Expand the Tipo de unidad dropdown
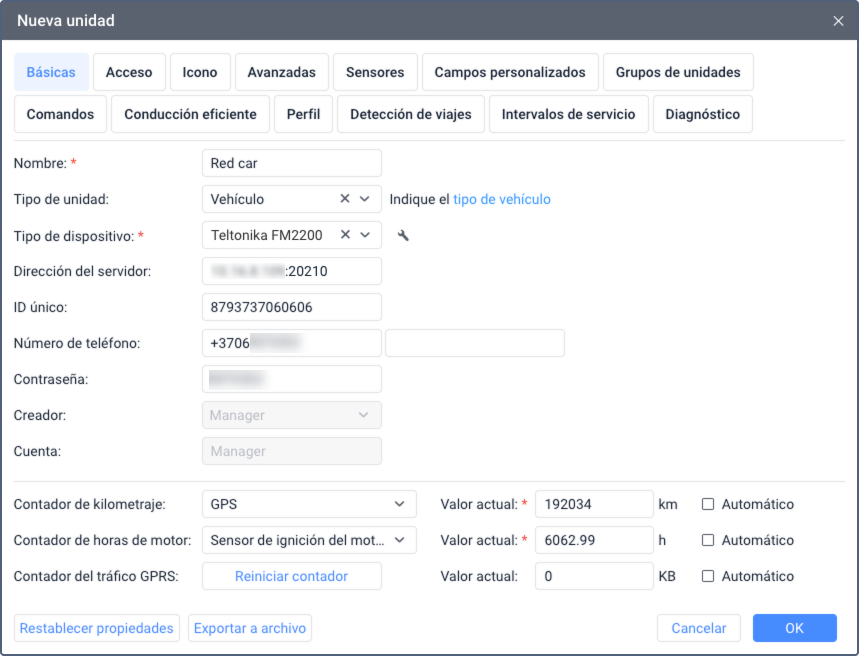Screen dimensions: 859x656 (x=365, y=199)
